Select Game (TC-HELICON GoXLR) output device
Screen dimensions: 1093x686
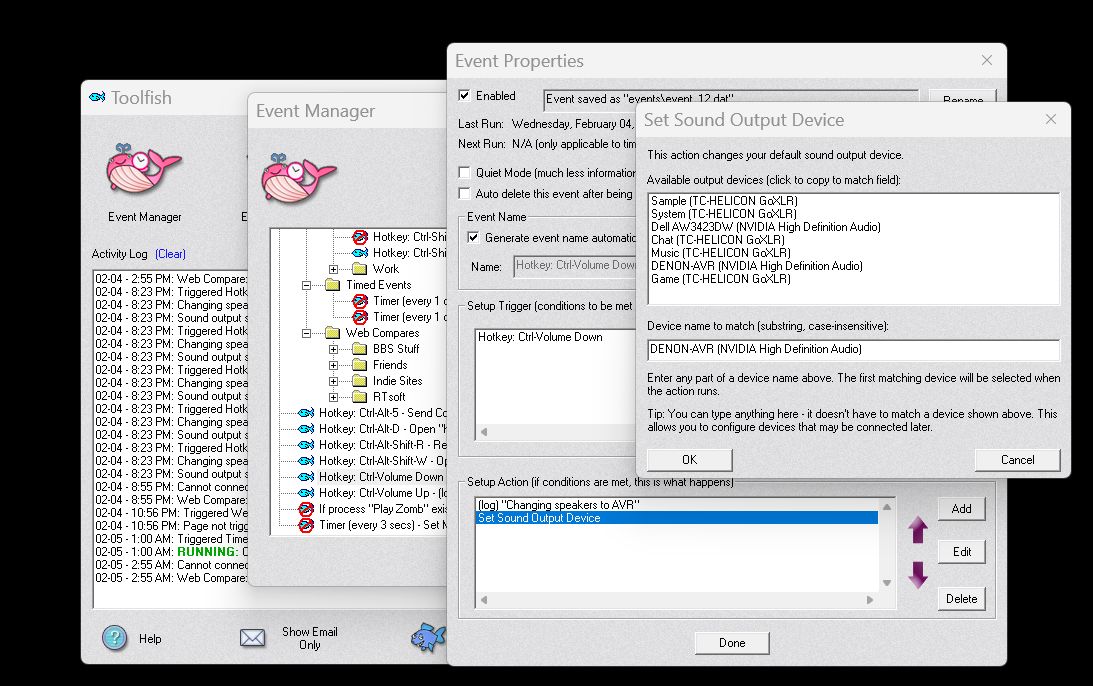(x=720, y=279)
